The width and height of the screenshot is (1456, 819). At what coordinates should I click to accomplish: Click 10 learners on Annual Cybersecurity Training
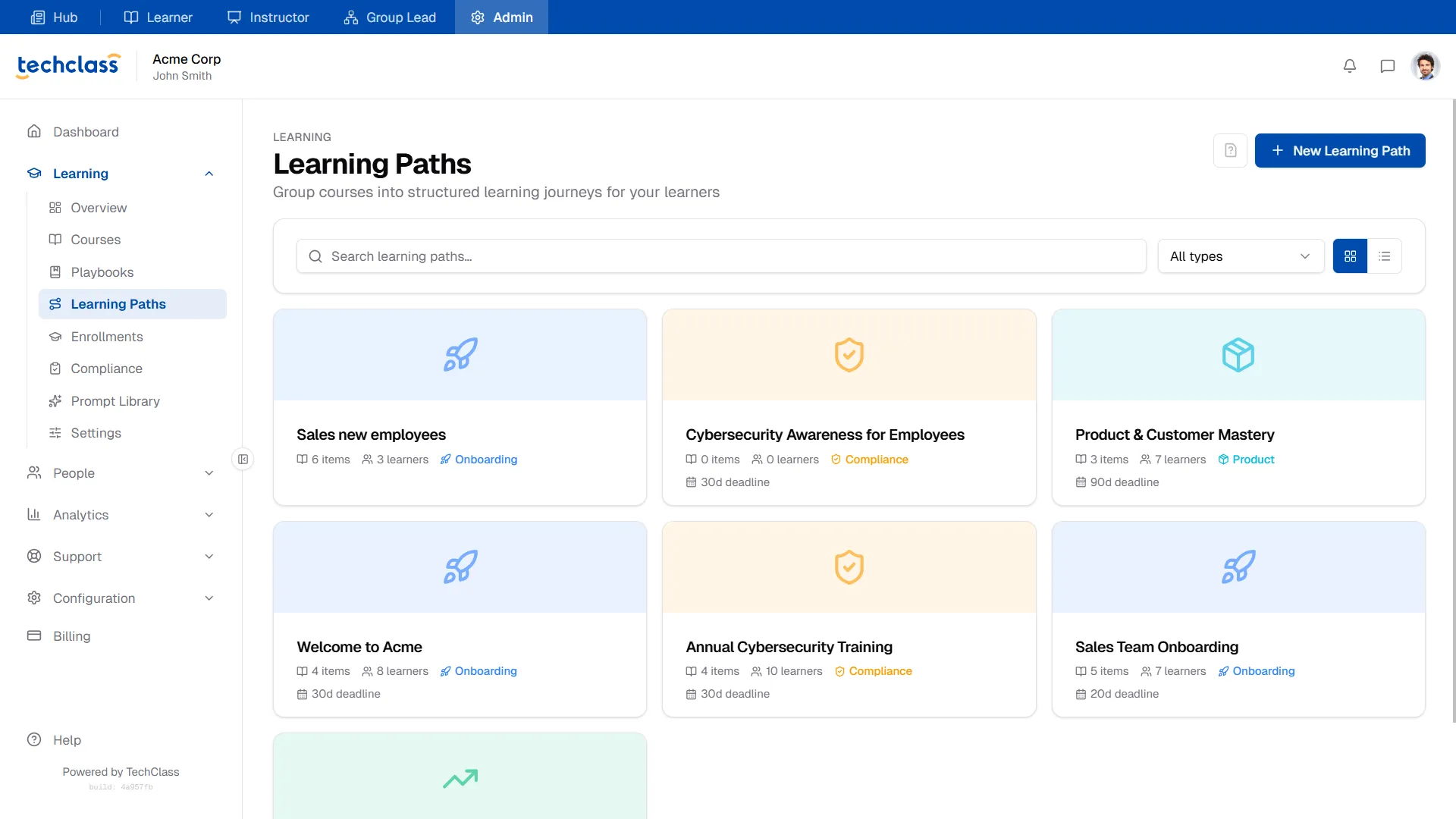tap(786, 671)
